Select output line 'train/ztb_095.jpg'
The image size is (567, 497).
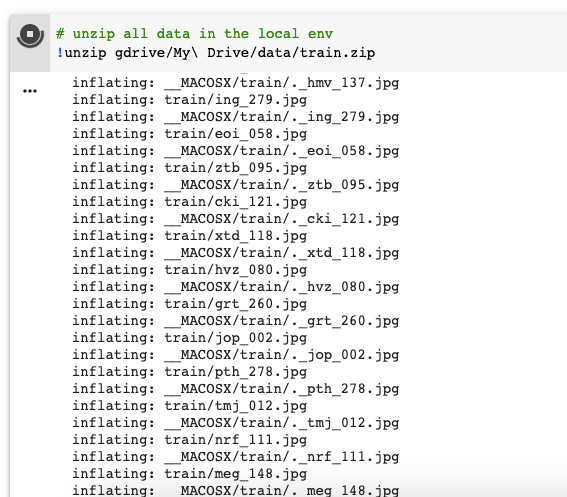pyautogui.click(x=190, y=168)
